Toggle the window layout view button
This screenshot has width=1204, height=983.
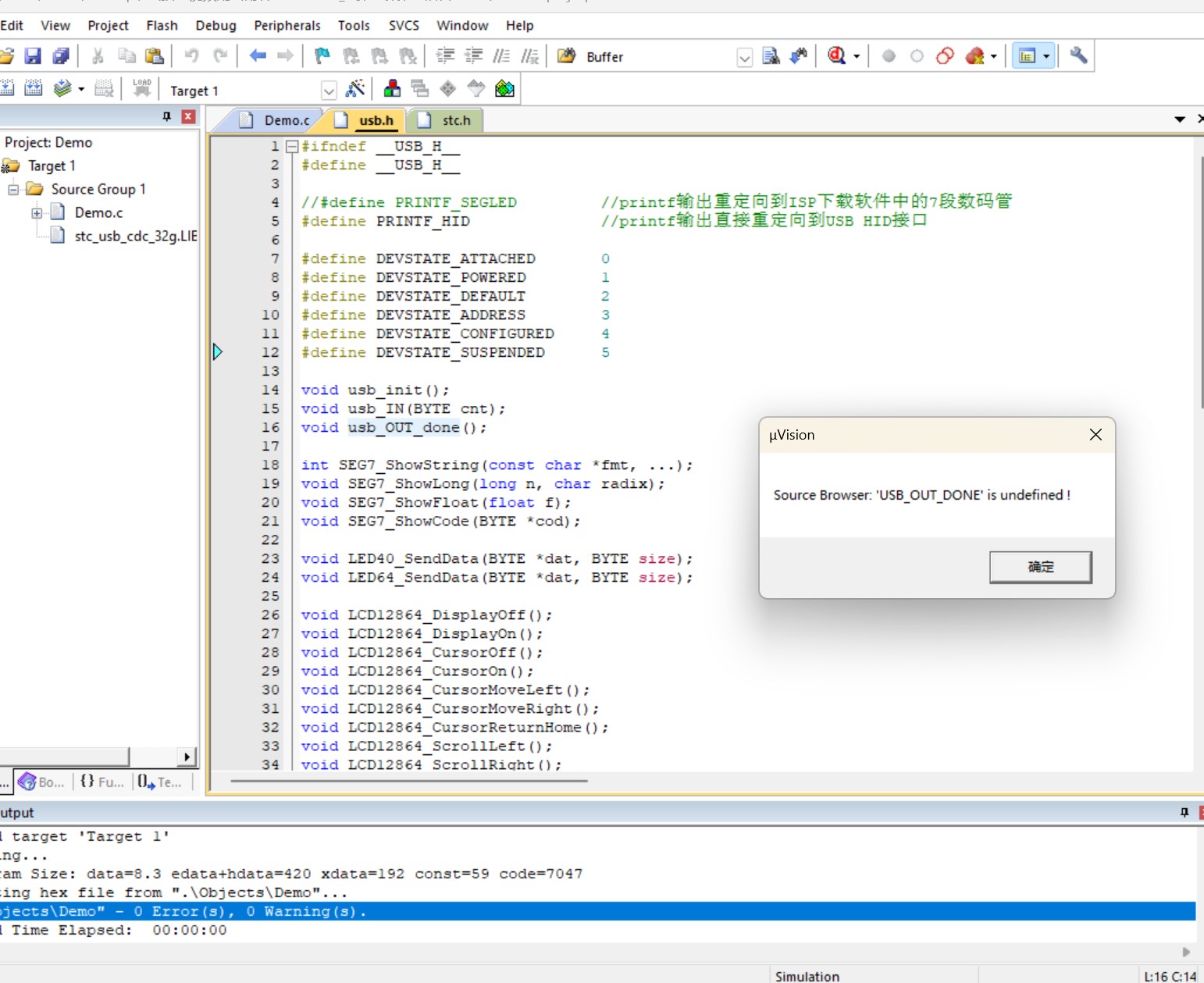click(1028, 56)
